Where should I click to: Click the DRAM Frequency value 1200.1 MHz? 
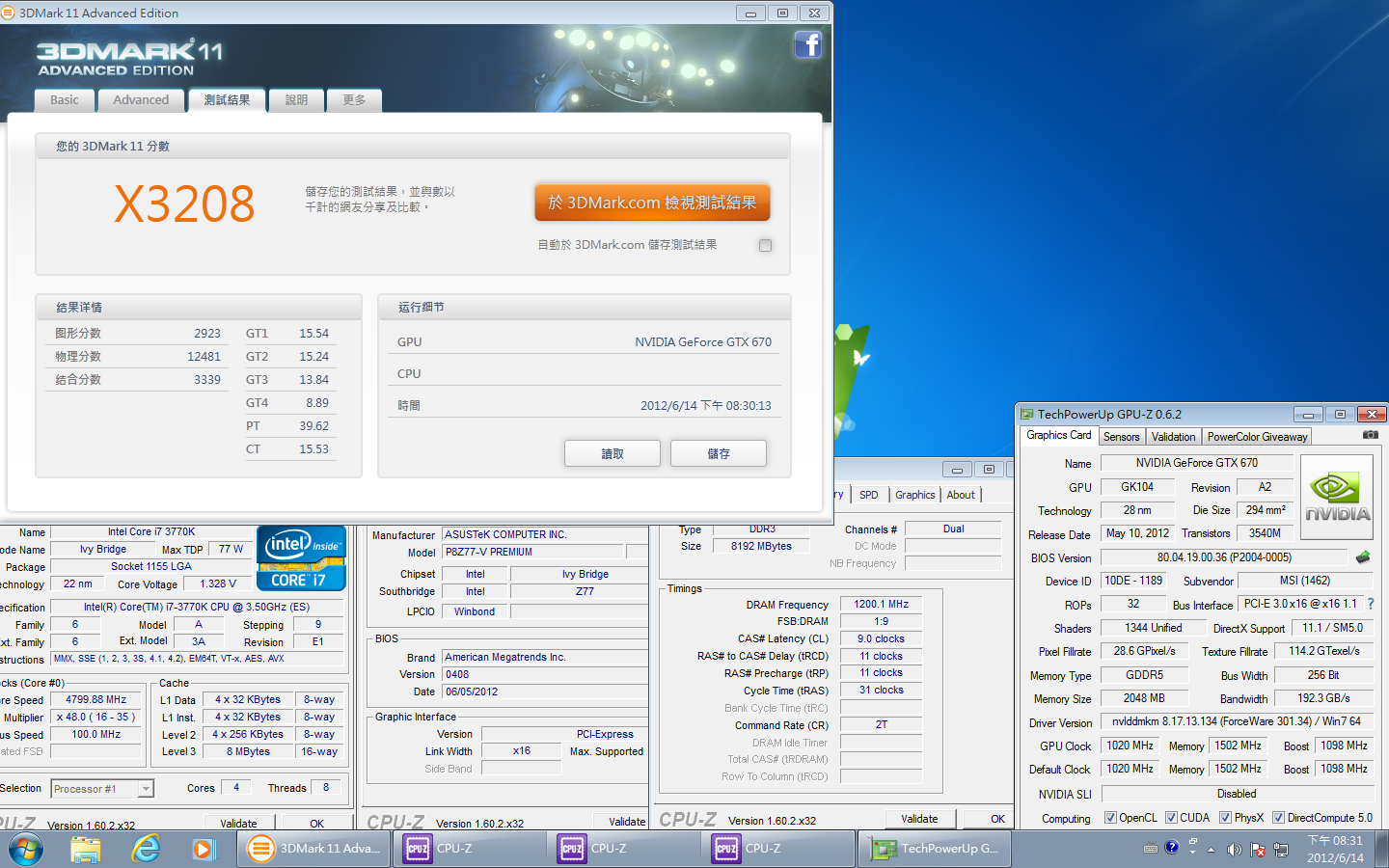881,604
